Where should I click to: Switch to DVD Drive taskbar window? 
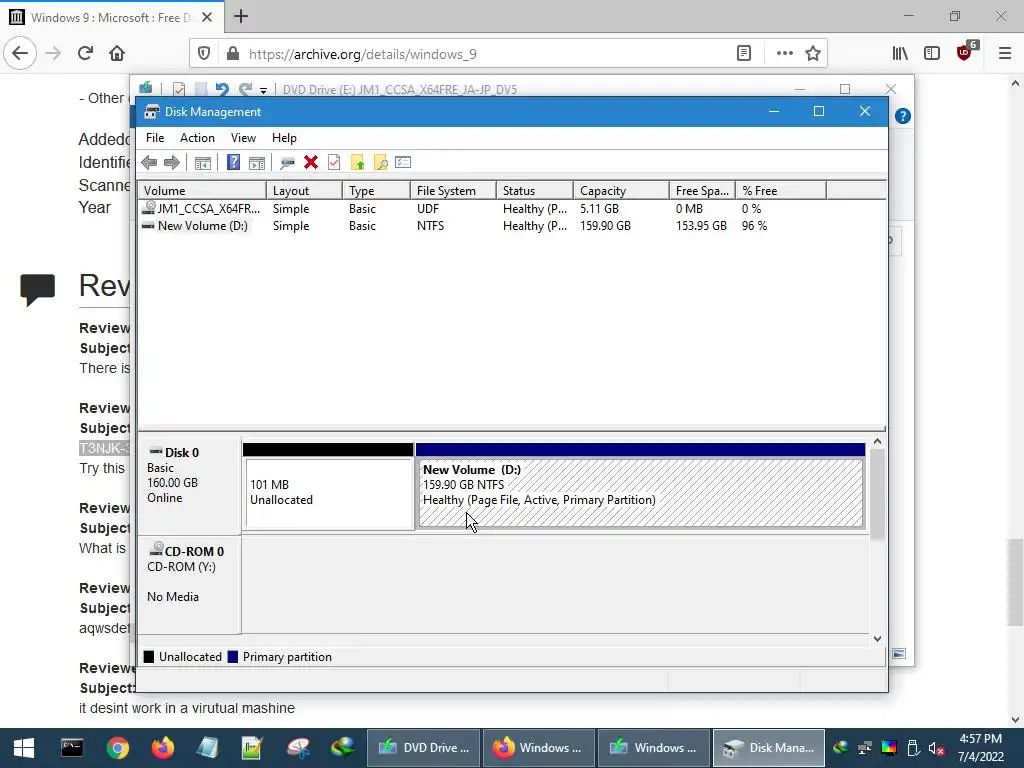[424, 748]
